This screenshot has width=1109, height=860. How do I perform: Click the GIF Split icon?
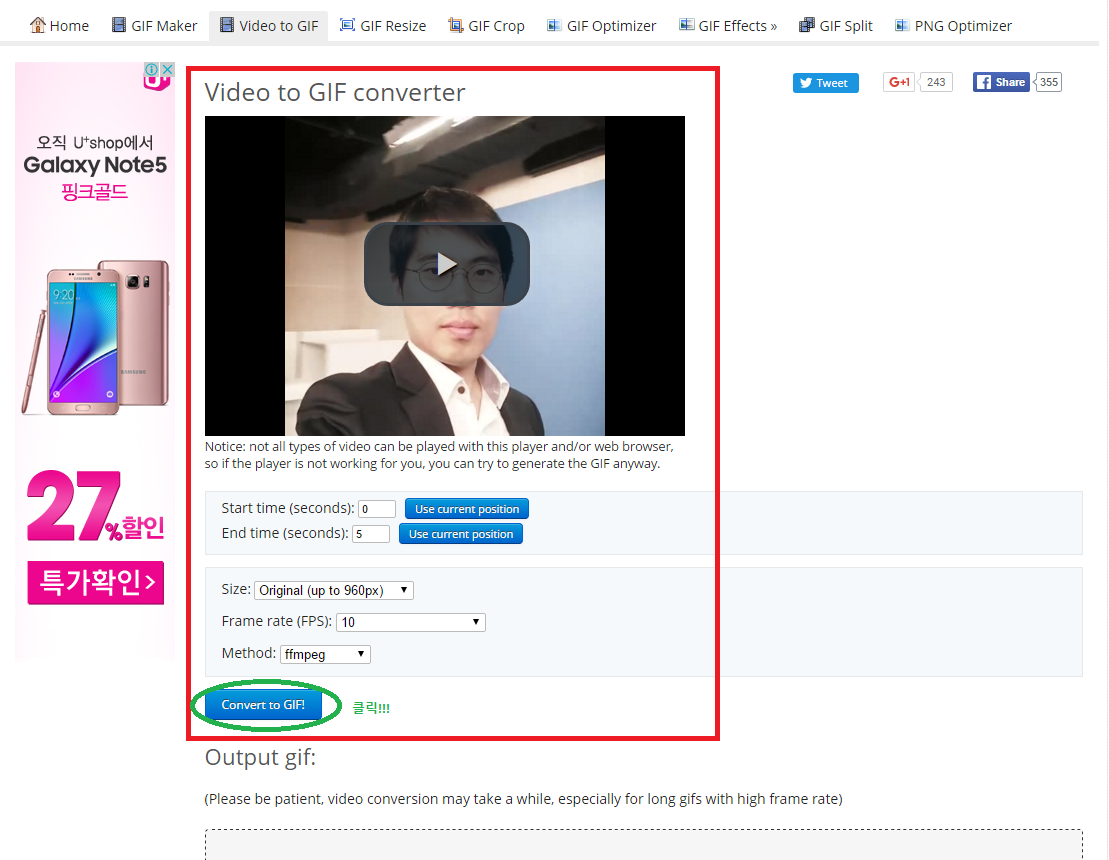point(806,25)
